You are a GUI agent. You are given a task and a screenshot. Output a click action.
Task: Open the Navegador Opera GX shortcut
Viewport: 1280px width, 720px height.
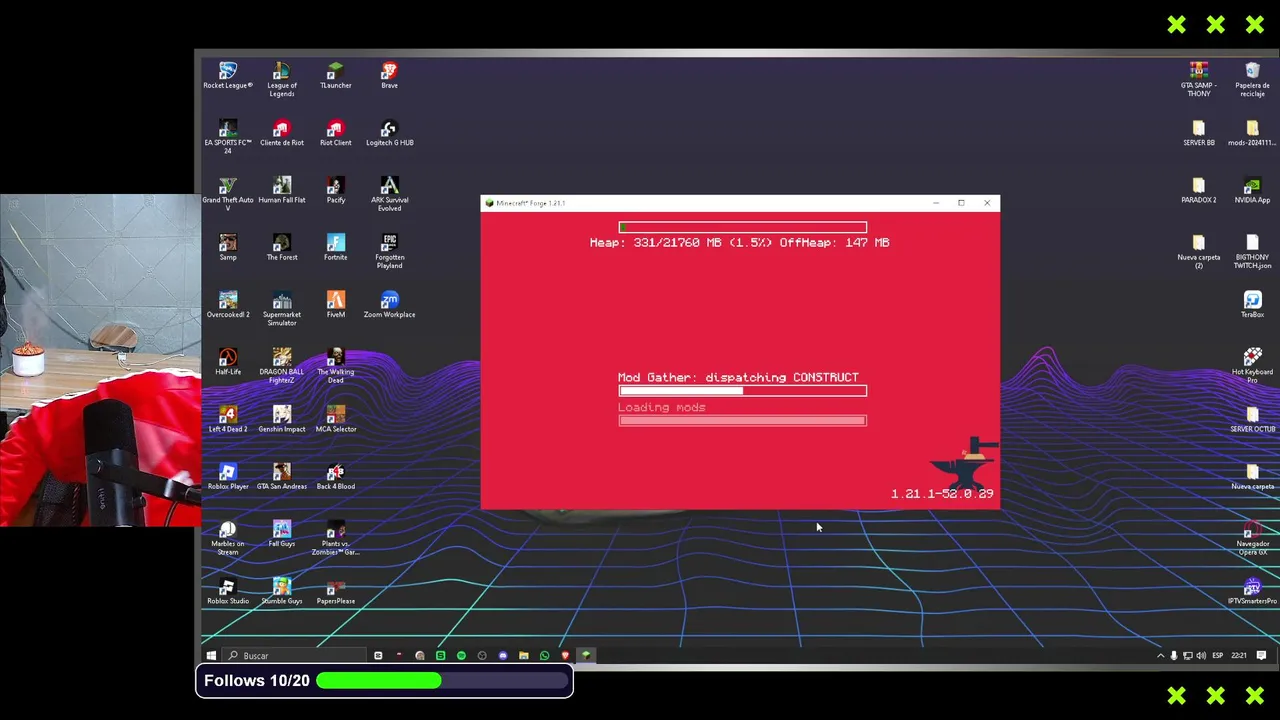click(1253, 537)
